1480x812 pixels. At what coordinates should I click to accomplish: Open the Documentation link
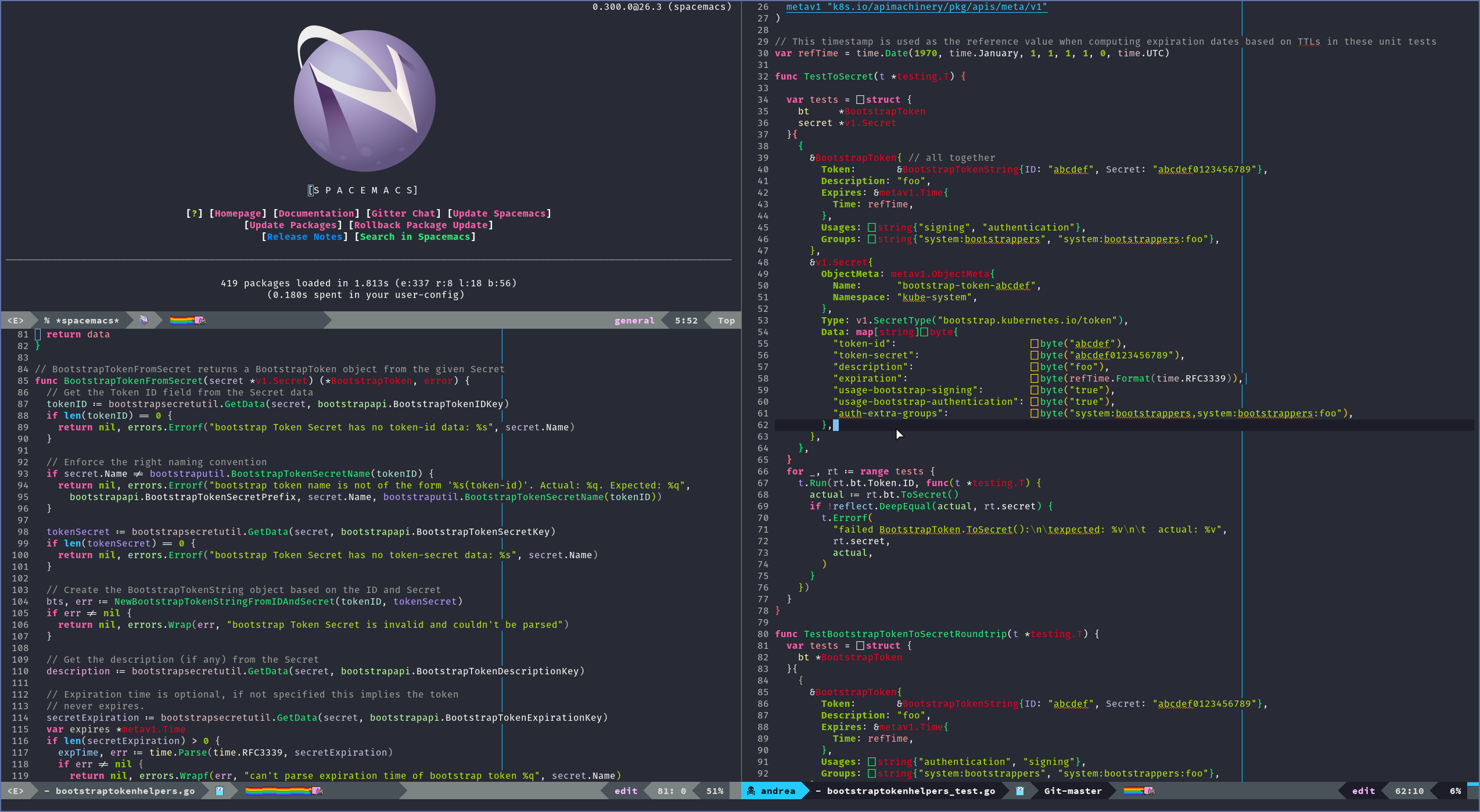(316, 213)
